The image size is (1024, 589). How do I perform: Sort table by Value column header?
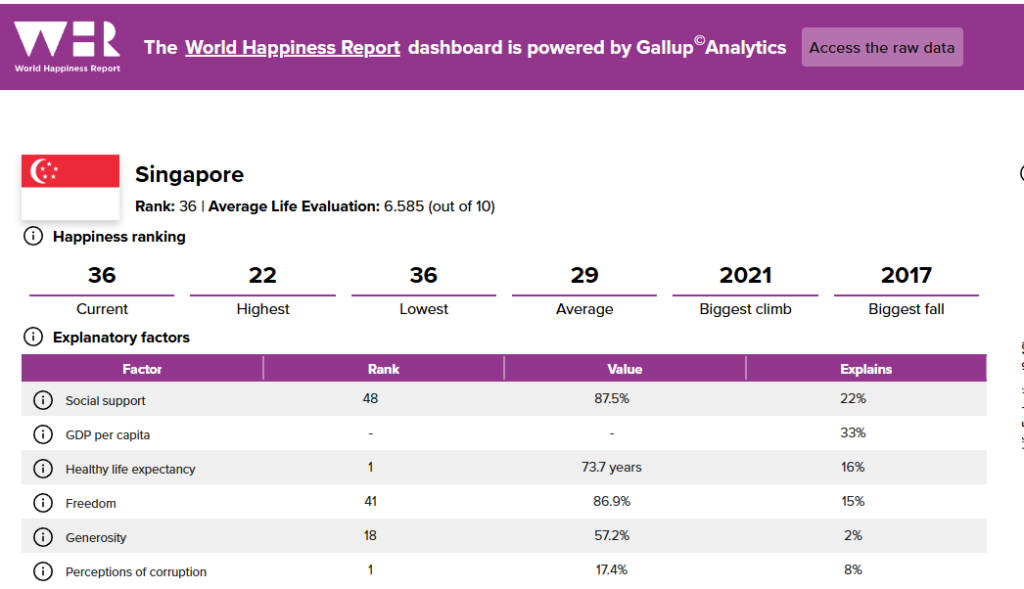click(624, 369)
